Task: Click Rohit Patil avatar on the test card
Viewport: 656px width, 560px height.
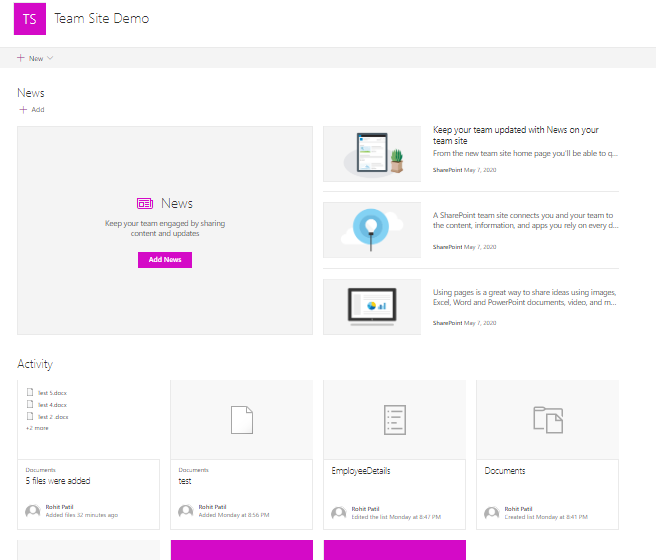Action: pyautogui.click(x=186, y=511)
